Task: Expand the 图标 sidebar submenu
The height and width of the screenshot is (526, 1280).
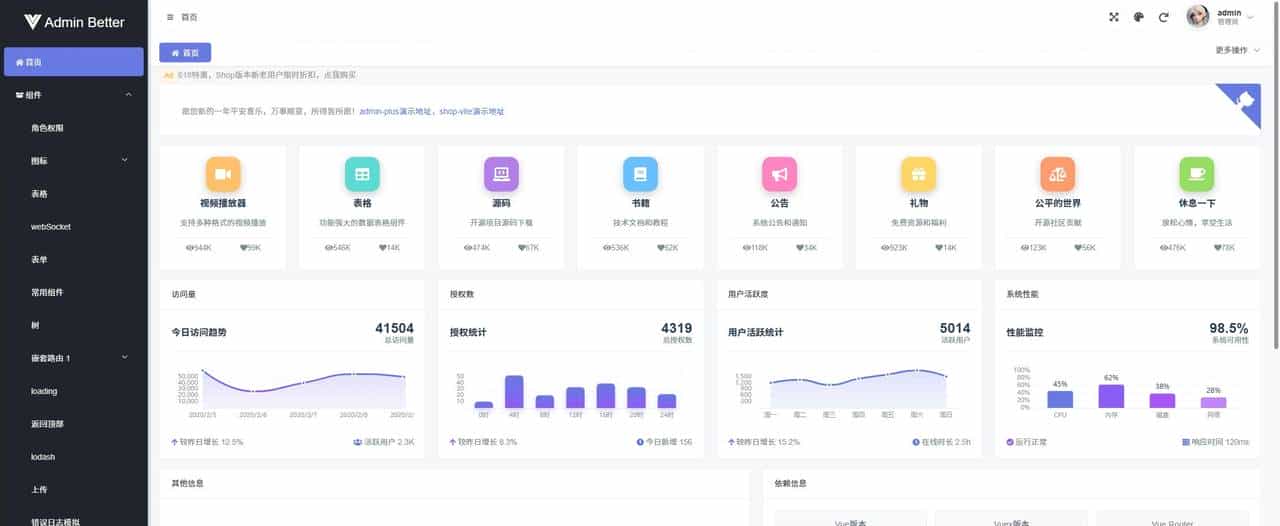Action: (x=74, y=161)
